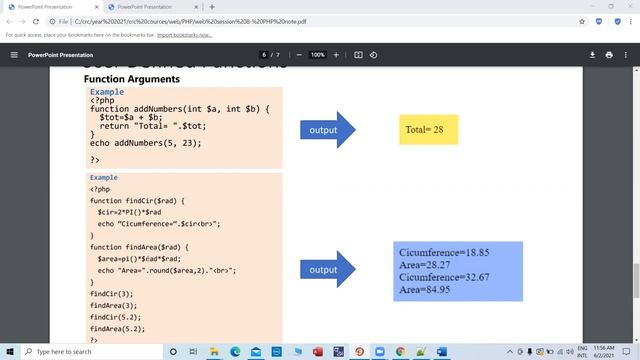640x360 pixels.
Task: Click the Area=84.95 output line
Action: coord(424,289)
